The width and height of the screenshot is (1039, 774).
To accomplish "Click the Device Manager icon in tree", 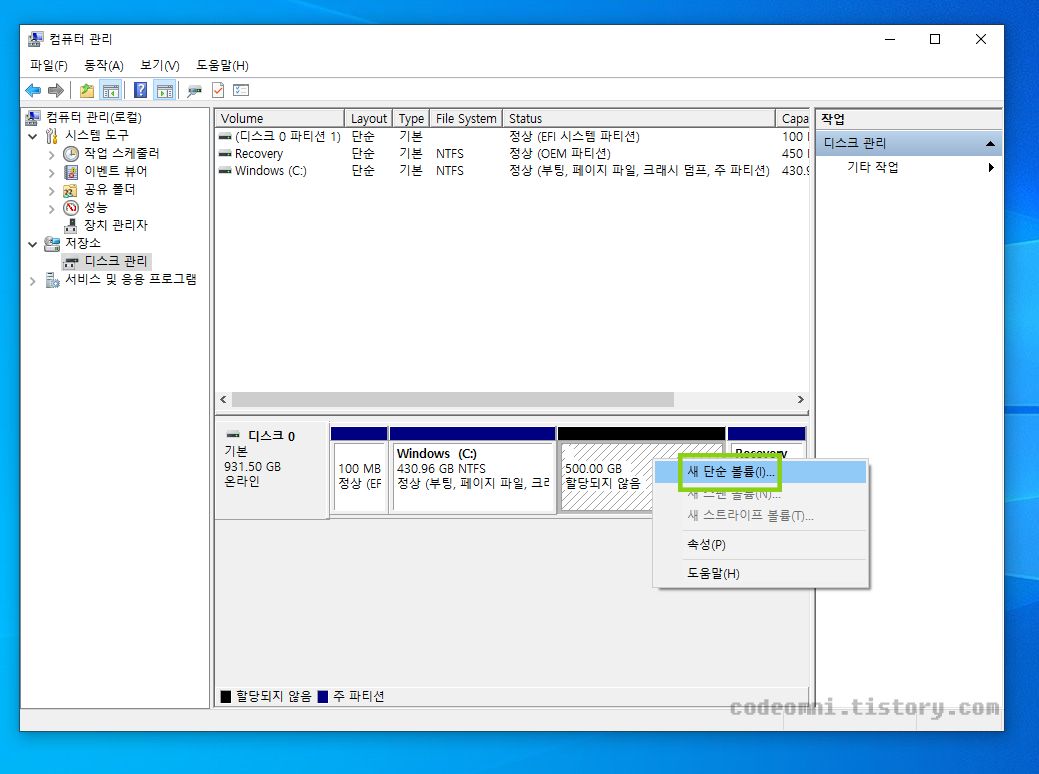I will [70, 226].
